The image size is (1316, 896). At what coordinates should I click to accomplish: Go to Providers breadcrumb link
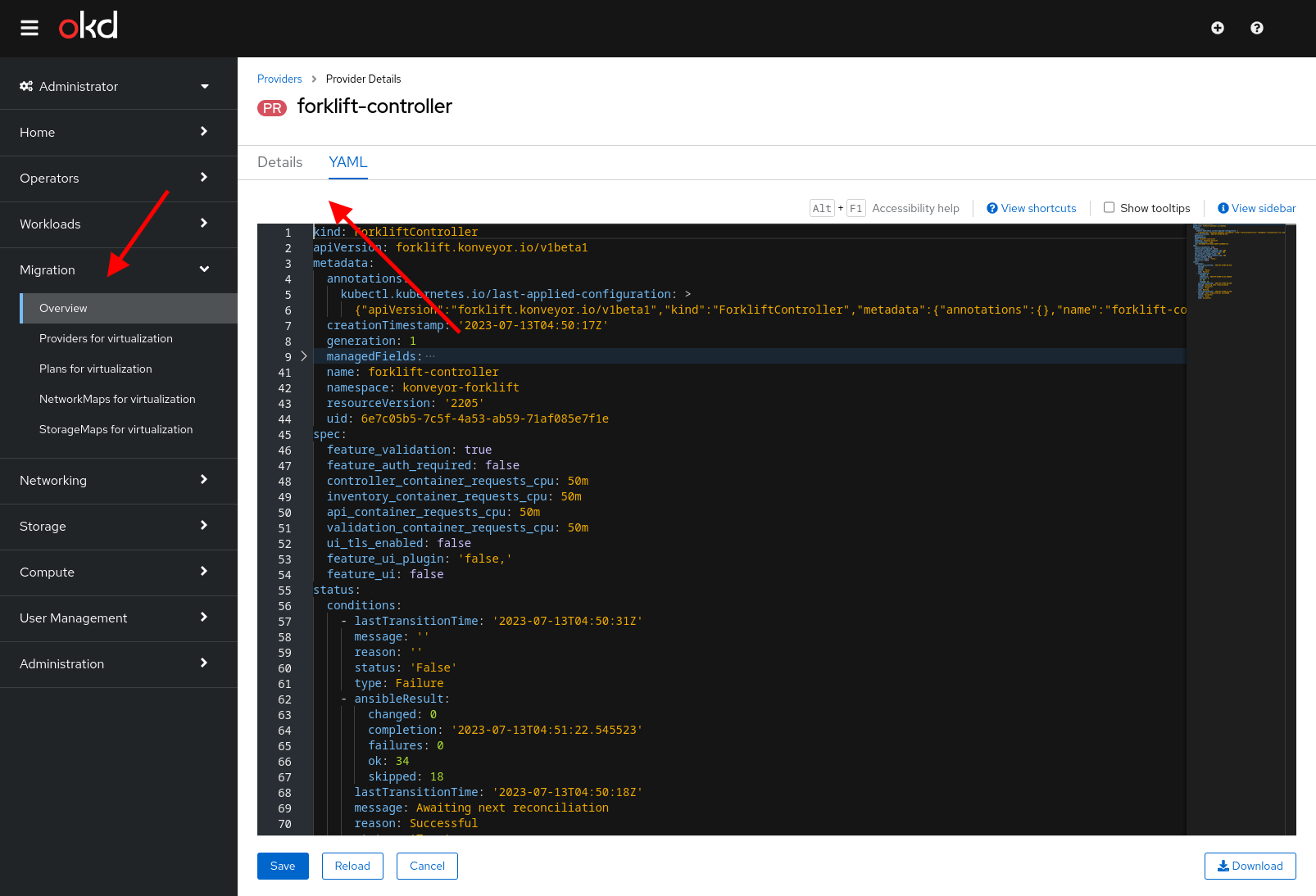point(279,79)
